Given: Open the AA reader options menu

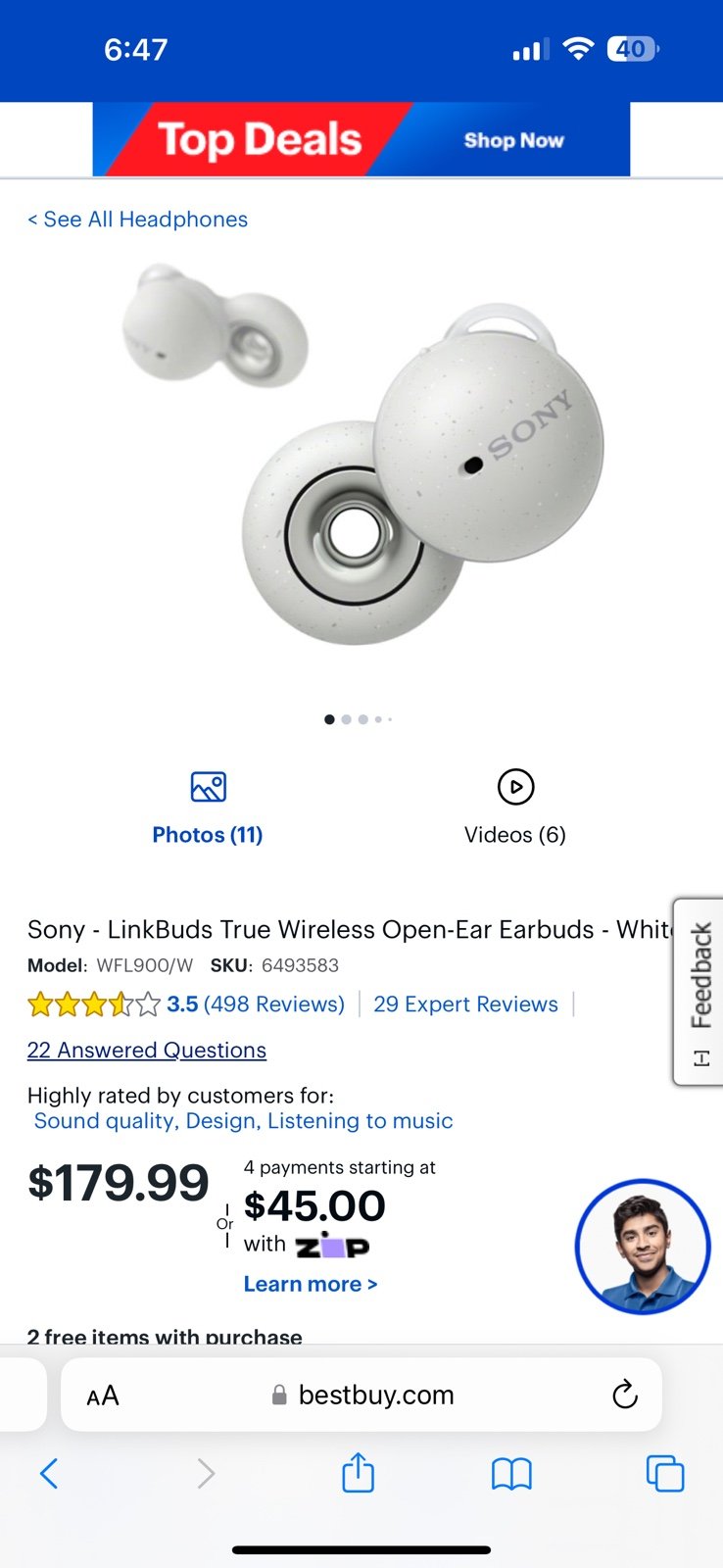Looking at the screenshot, I should (x=103, y=1396).
